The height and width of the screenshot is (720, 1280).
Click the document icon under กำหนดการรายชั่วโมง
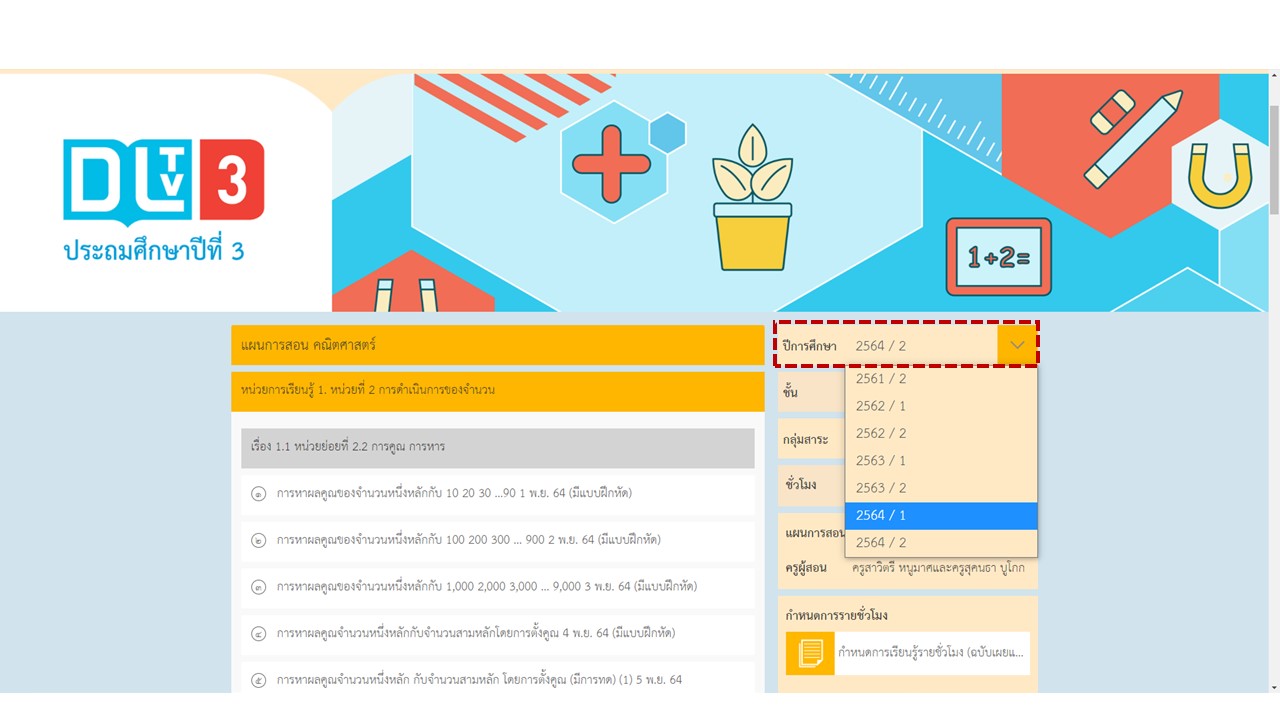pyautogui.click(x=810, y=653)
